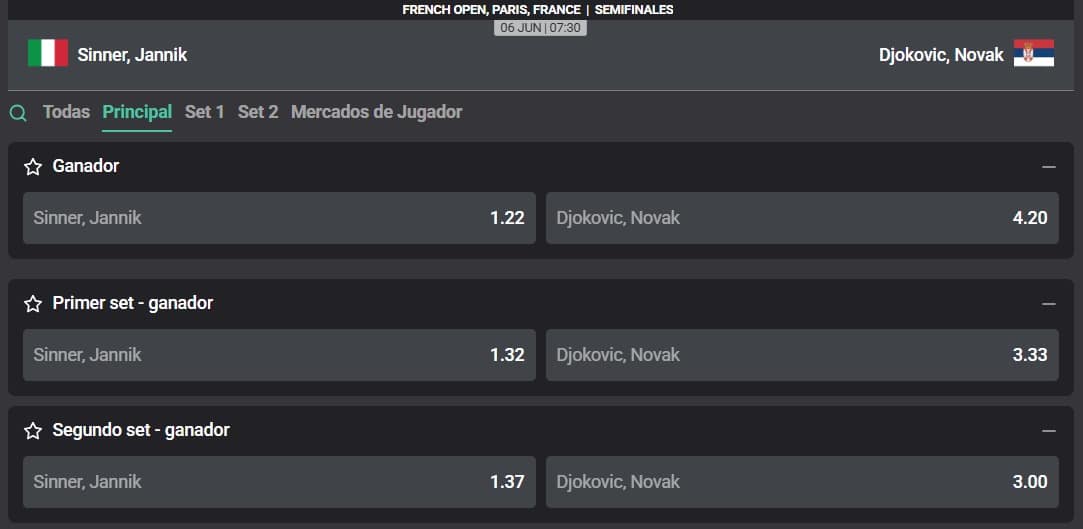This screenshot has height=529, width=1083.
Task: Collapse the Ganador market section
Action: coord(1048,167)
